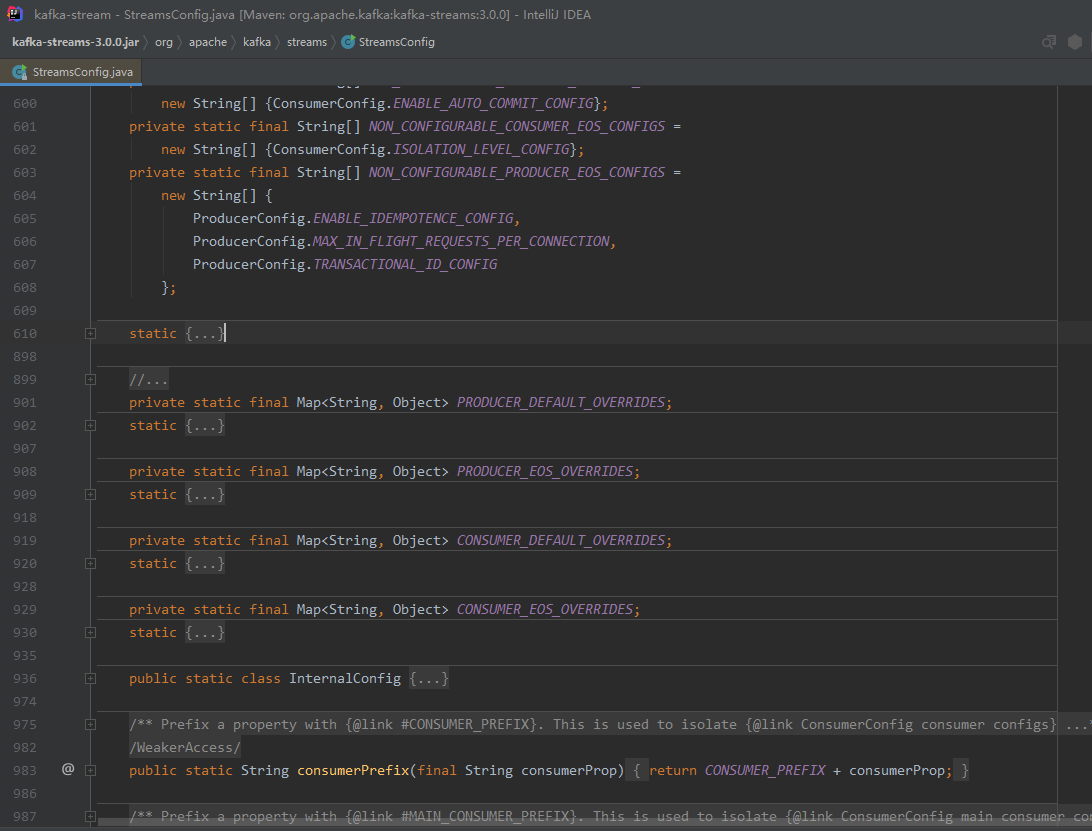The image size is (1092, 831).
Task: Click MAX_IN_FLIGHT_REQUESTS_PER_CONNECTION constant
Action: pyautogui.click(x=461, y=242)
